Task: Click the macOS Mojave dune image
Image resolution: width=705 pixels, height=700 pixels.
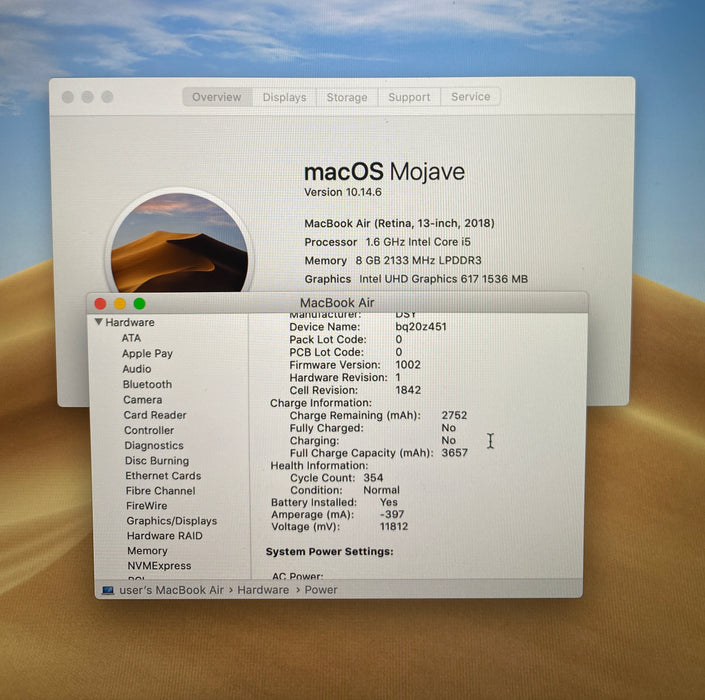Action: 179,243
